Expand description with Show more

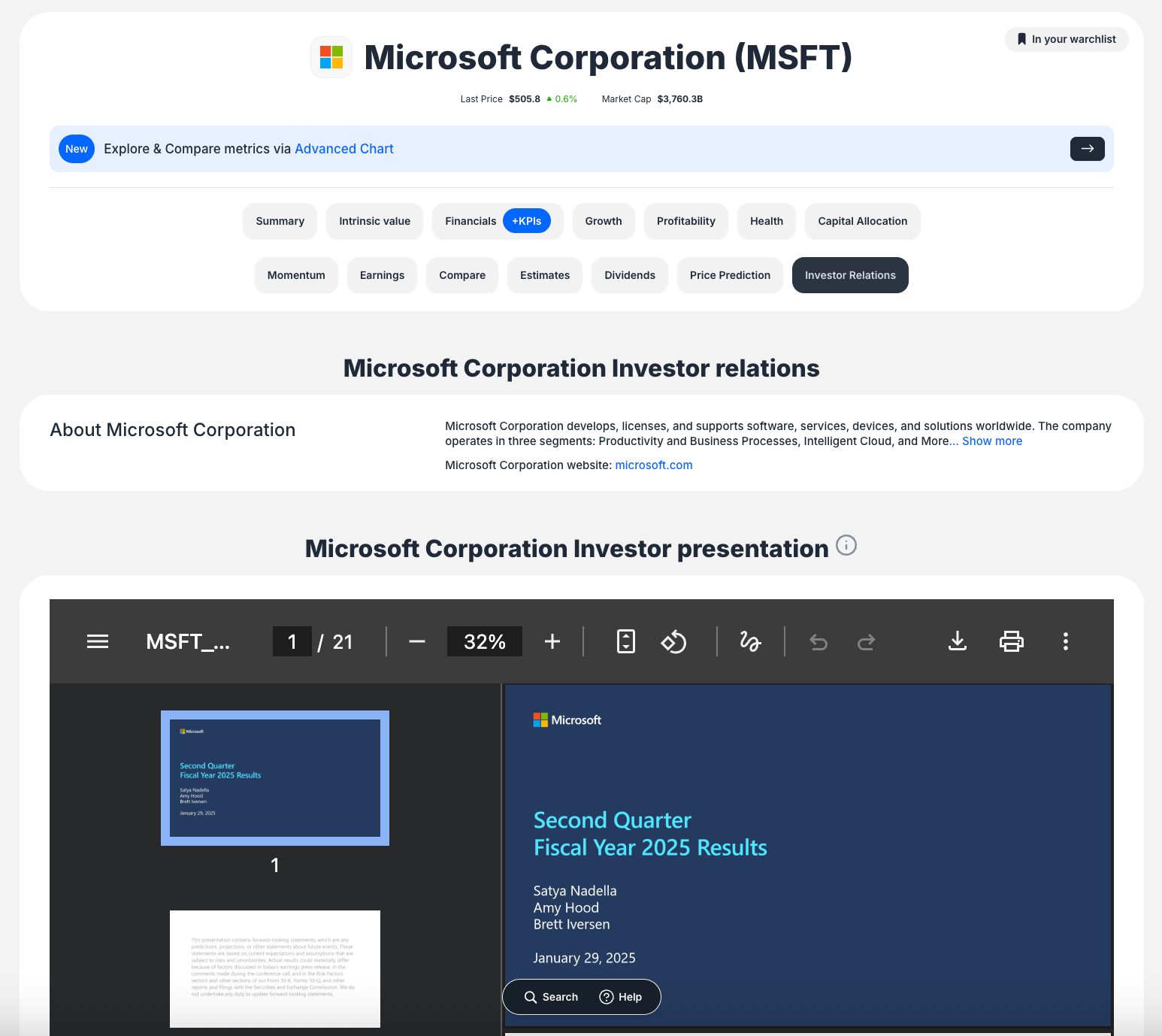point(992,441)
